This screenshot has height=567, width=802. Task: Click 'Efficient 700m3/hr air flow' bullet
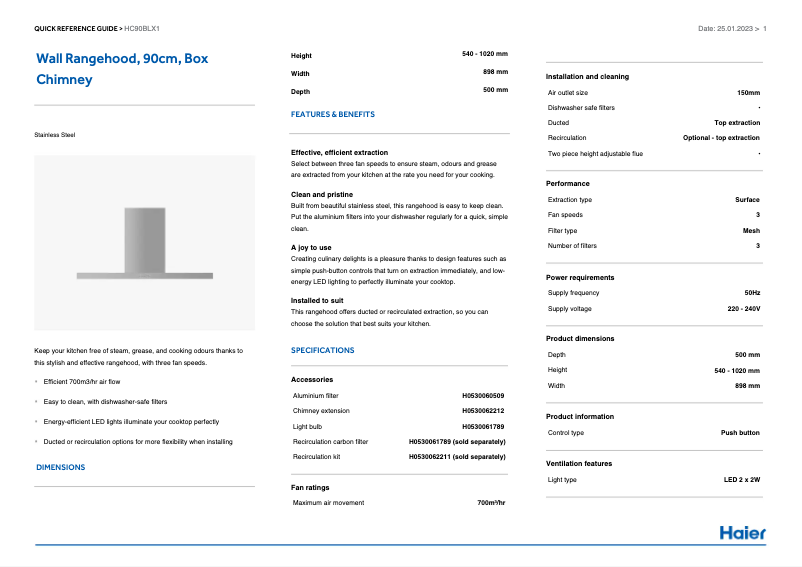click(82, 381)
